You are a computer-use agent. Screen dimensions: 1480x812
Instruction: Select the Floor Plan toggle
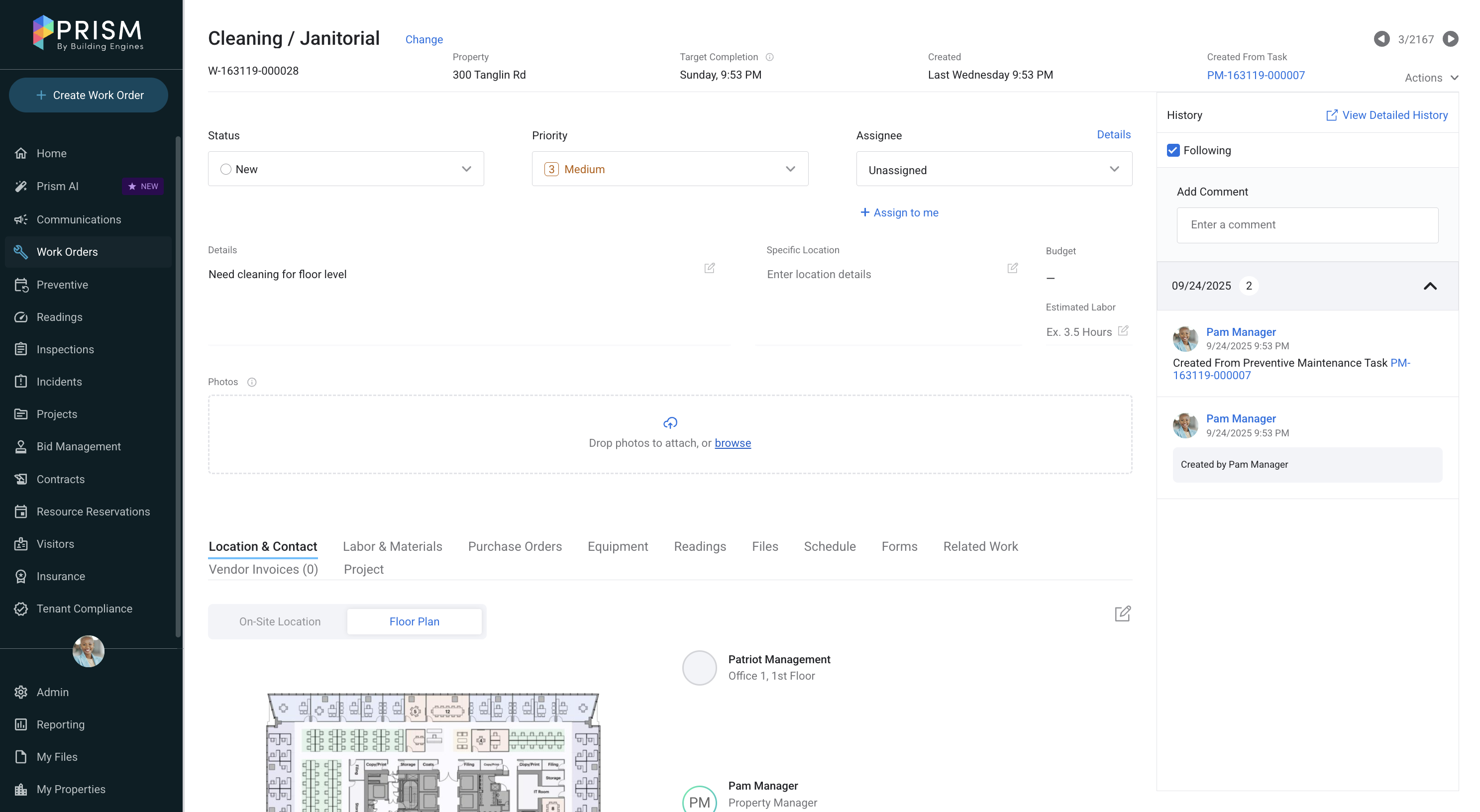click(414, 621)
